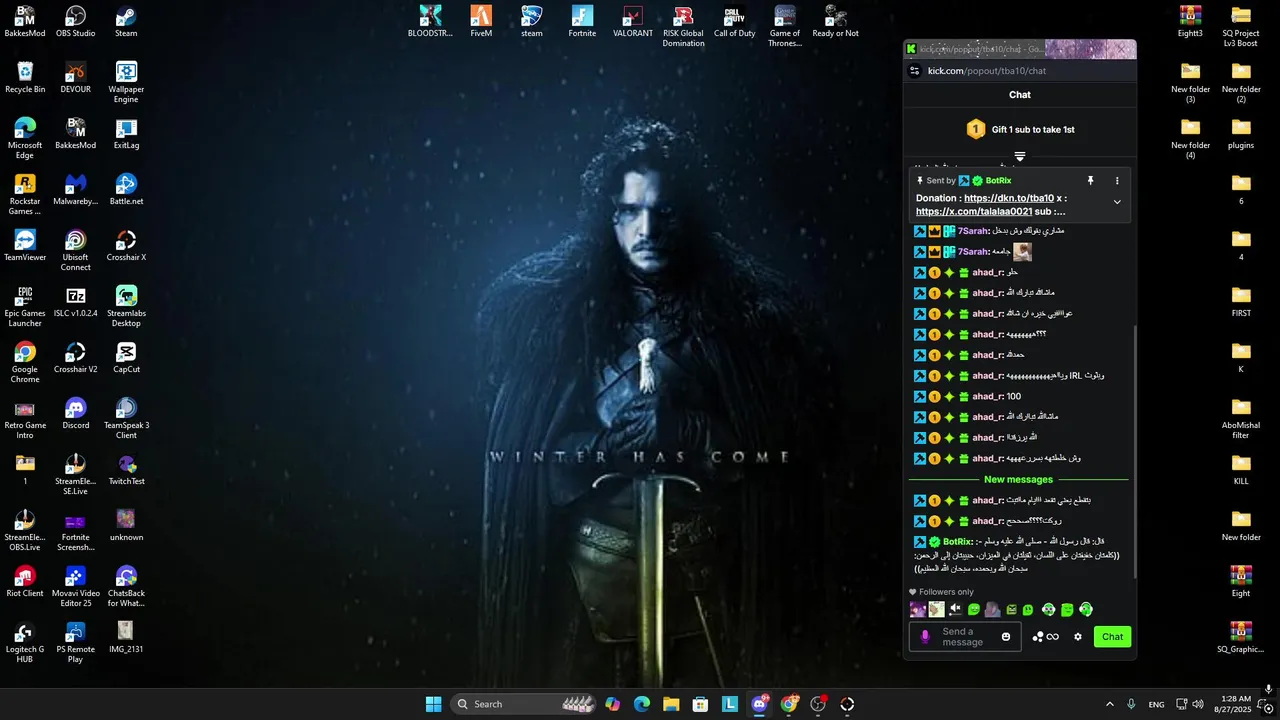Image resolution: width=1280 pixels, height=720 pixels.
Task: Click the chat scrollbar
Action: point(1134,450)
